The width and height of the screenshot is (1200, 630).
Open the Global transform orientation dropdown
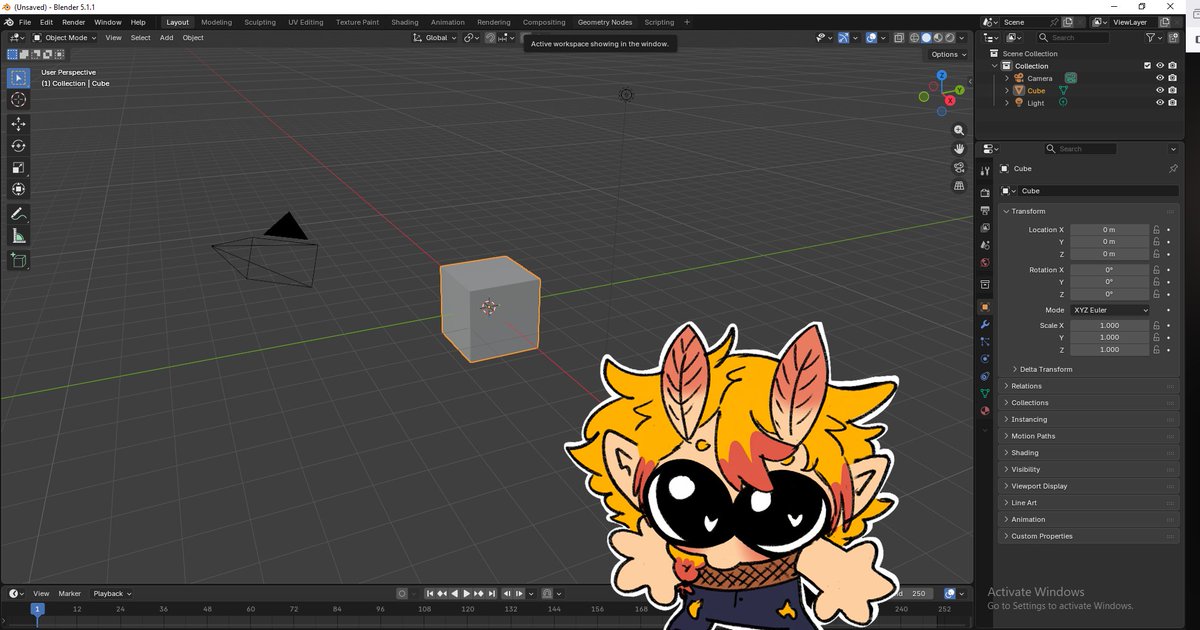tap(435, 38)
